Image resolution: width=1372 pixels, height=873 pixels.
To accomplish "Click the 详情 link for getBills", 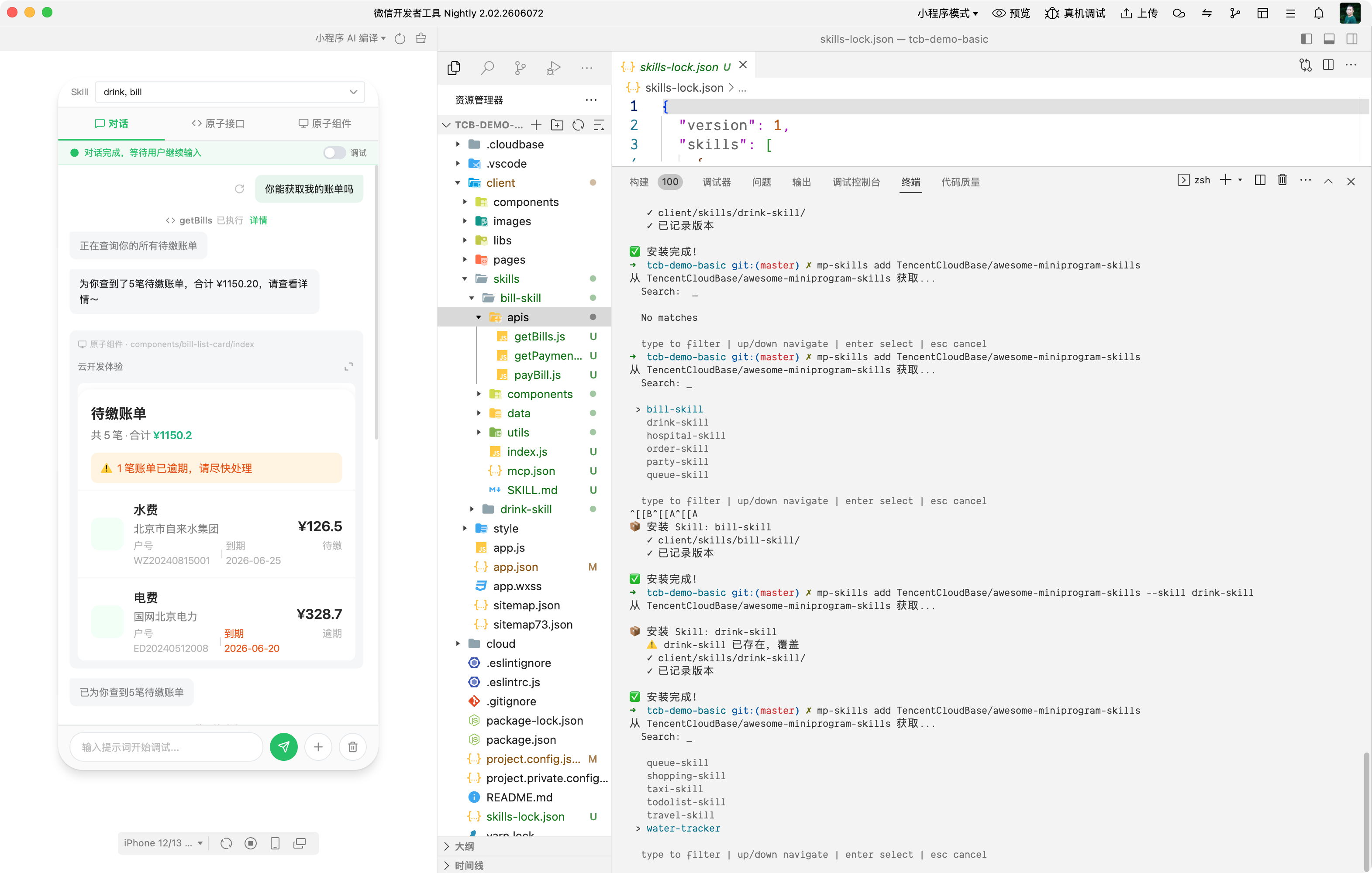I will tap(258, 220).
